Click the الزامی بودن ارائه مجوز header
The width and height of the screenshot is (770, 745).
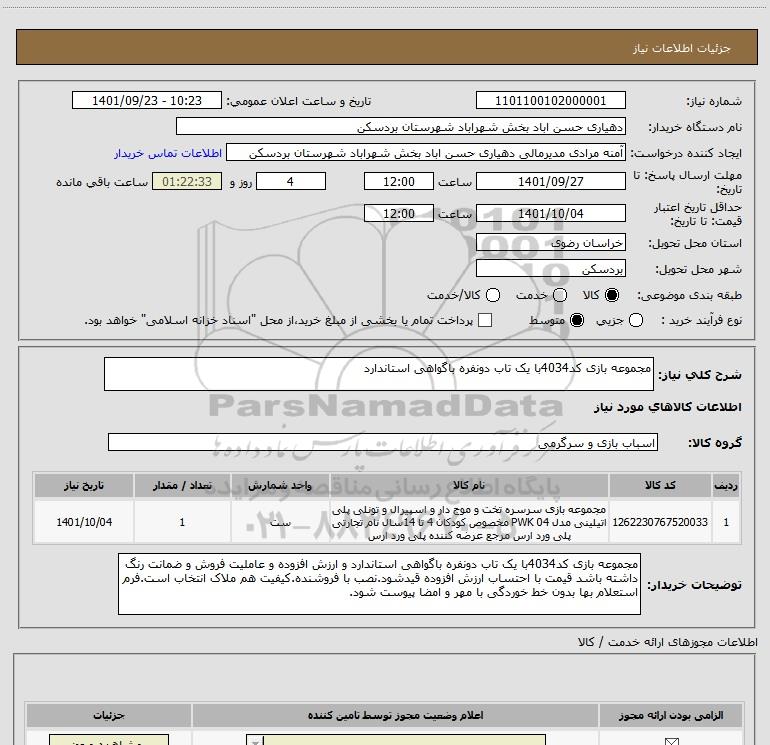(670, 715)
